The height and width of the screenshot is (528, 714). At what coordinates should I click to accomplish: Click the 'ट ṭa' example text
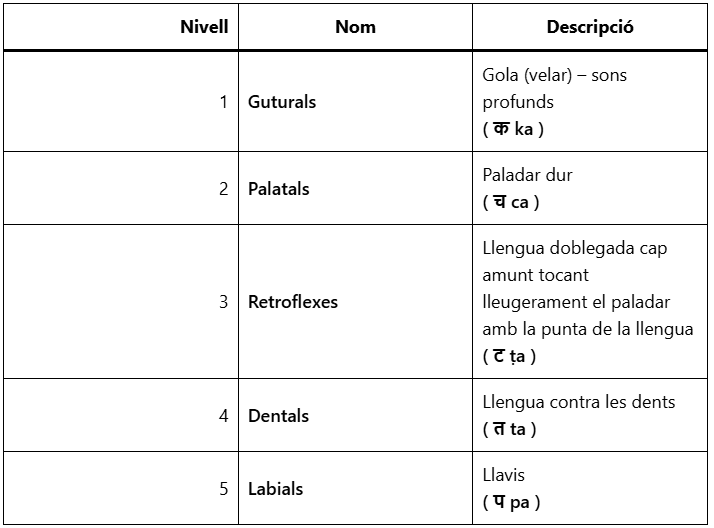(x=512, y=357)
